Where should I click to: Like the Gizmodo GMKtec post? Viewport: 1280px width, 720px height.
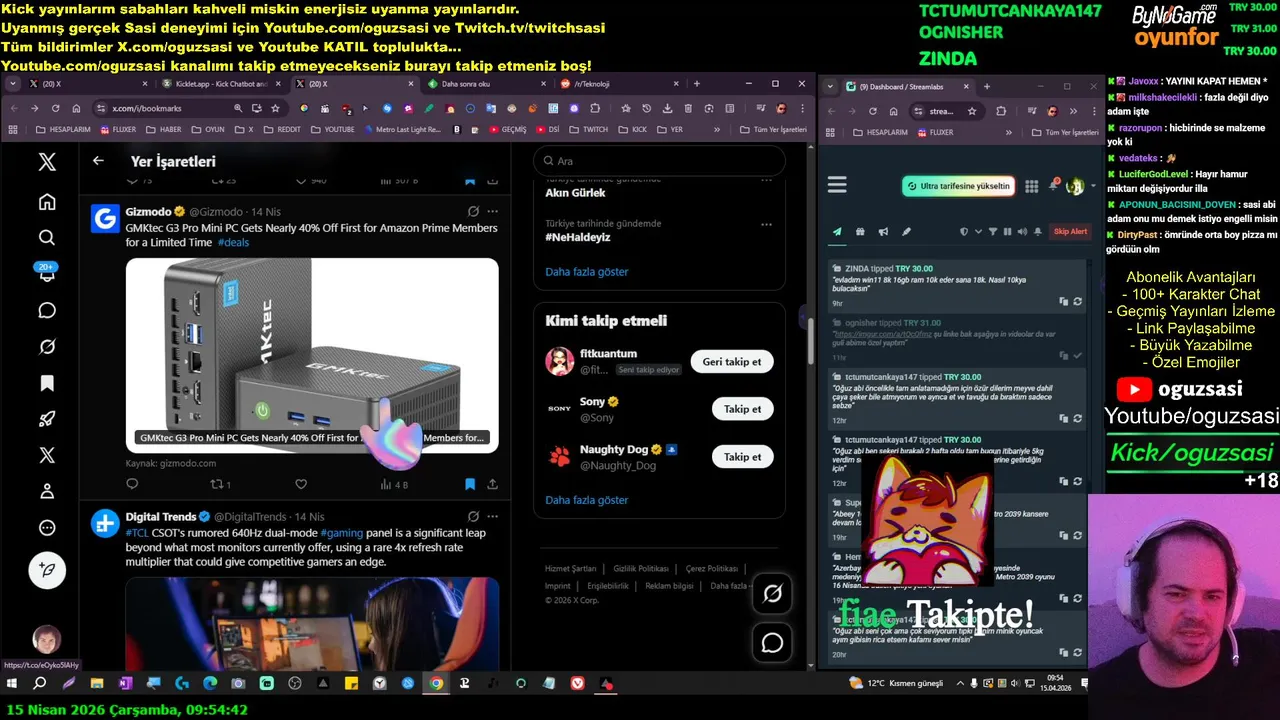301,484
